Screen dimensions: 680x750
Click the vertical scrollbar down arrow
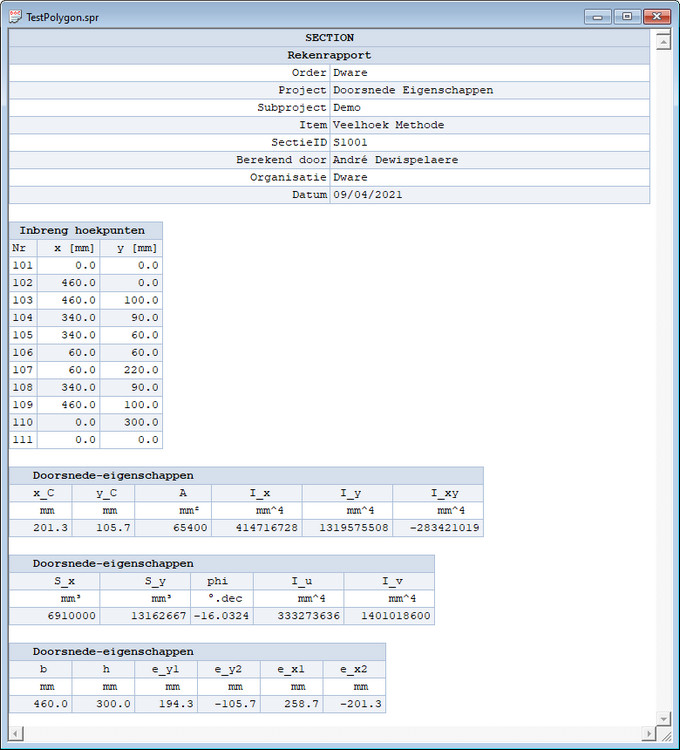pos(663,718)
